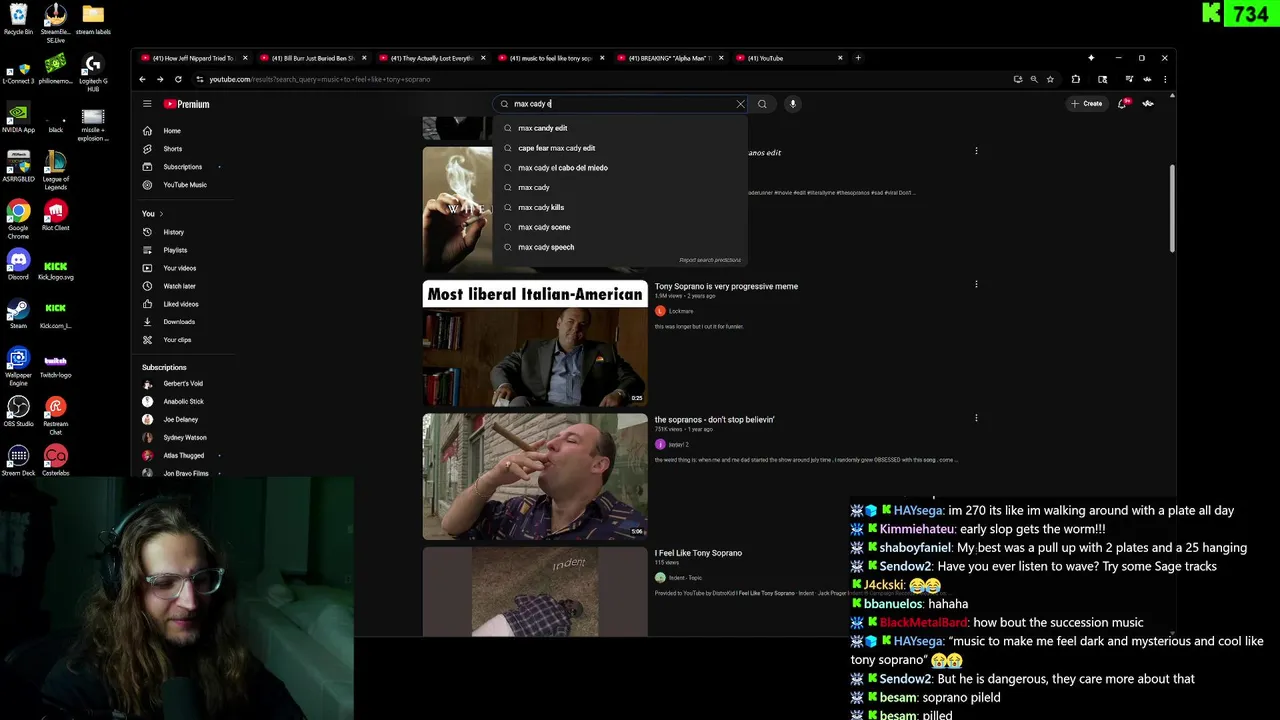This screenshot has width=1280, height=720.
Task: Clear the search box with the X
Action: pyautogui.click(x=740, y=104)
